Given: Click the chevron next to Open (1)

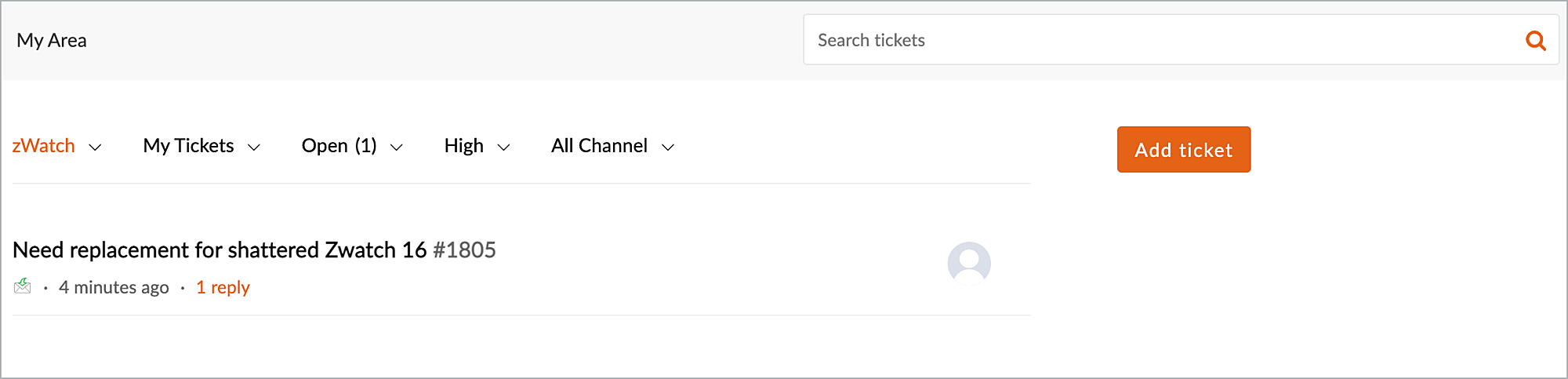Looking at the screenshot, I should [x=397, y=148].
